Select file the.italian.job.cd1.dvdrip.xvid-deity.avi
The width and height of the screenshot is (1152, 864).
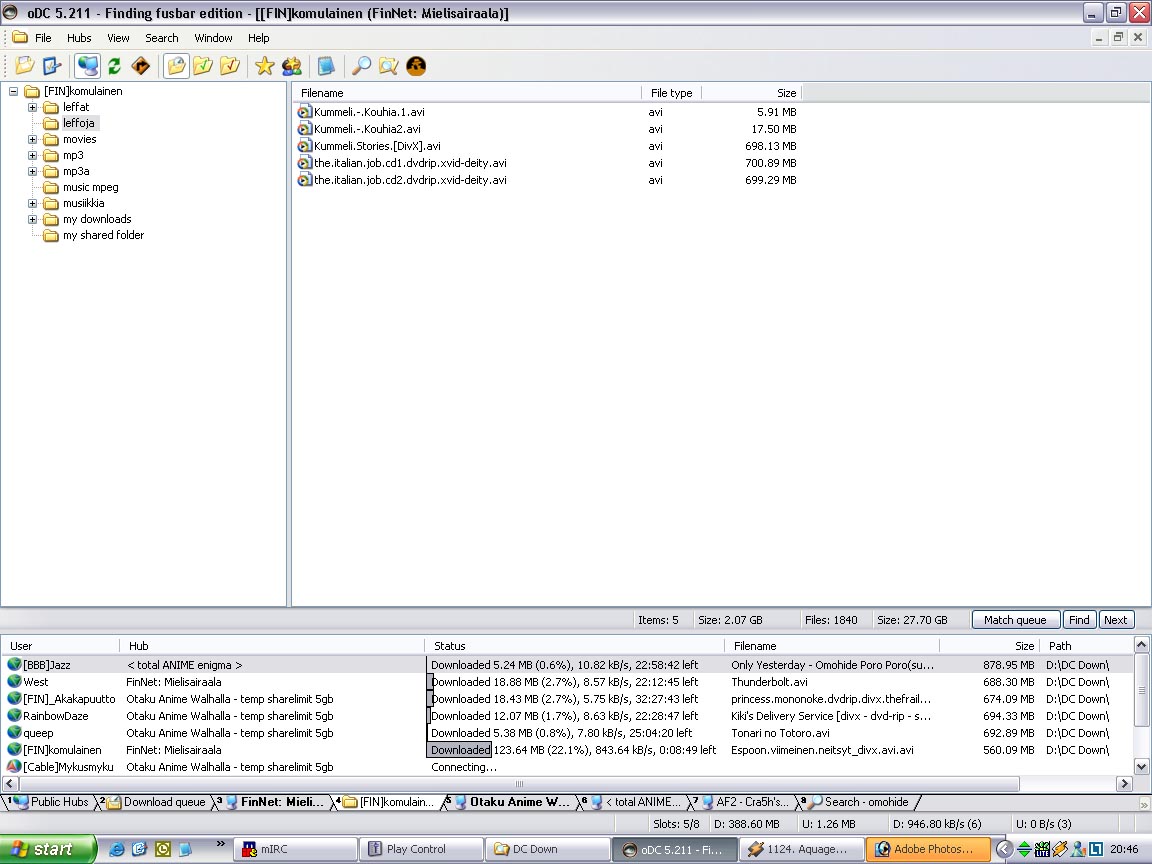[410, 163]
